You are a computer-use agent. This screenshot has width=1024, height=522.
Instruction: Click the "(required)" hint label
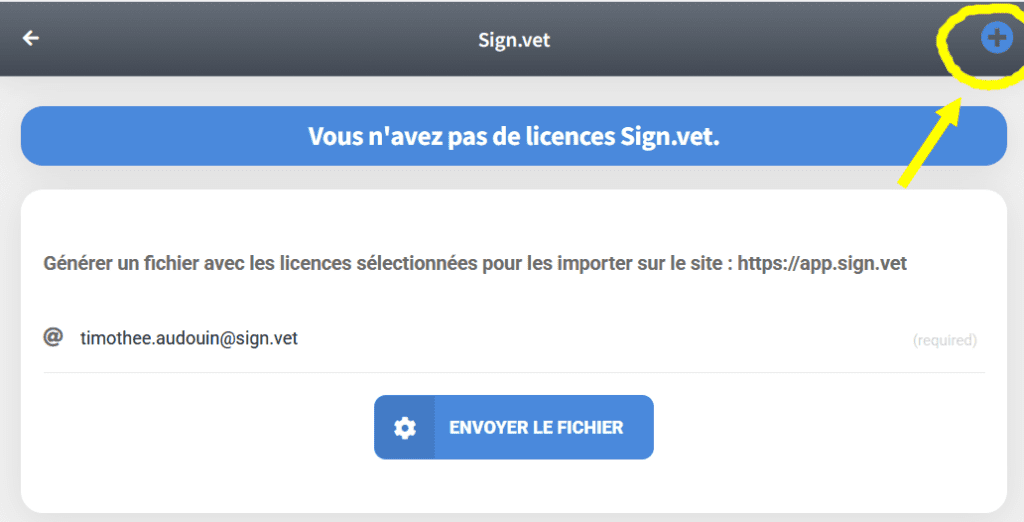944,340
